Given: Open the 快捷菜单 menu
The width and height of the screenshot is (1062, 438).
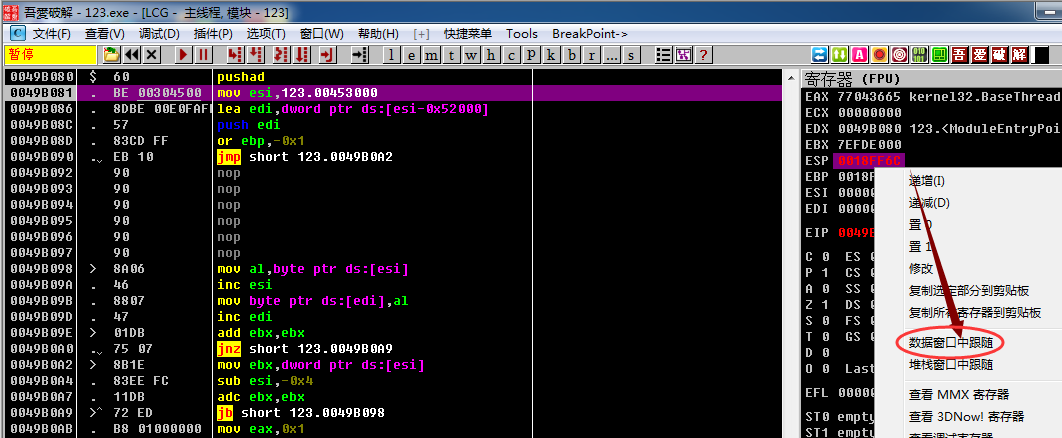Looking at the screenshot, I should pyautogui.click(x=467, y=34).
